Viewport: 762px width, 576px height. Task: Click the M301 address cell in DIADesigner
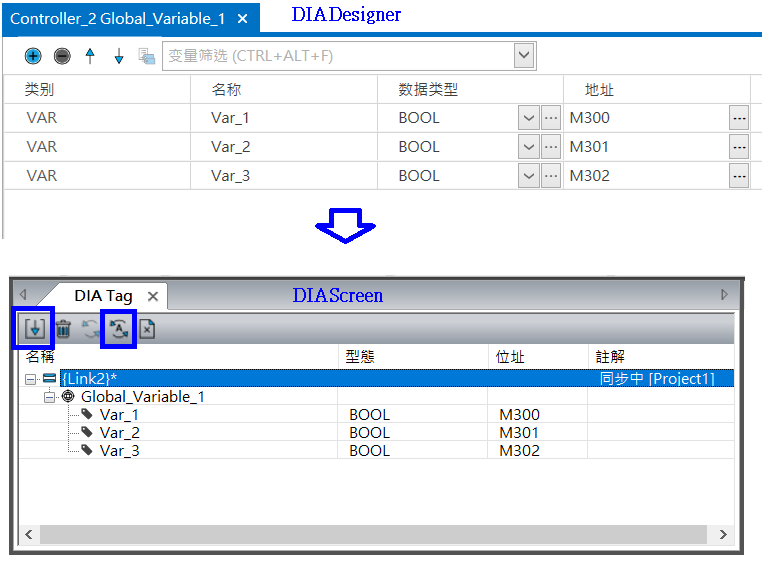pyautogui.click(x=646, y=147)
